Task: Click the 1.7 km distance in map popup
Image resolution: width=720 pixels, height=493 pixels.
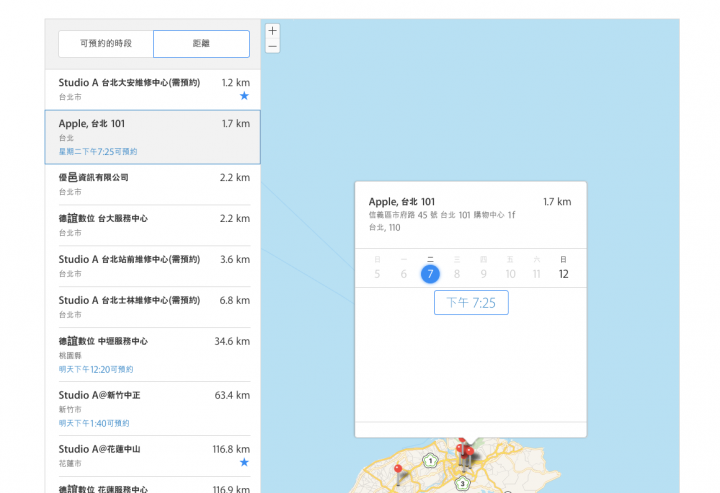Action: [557, 202]
